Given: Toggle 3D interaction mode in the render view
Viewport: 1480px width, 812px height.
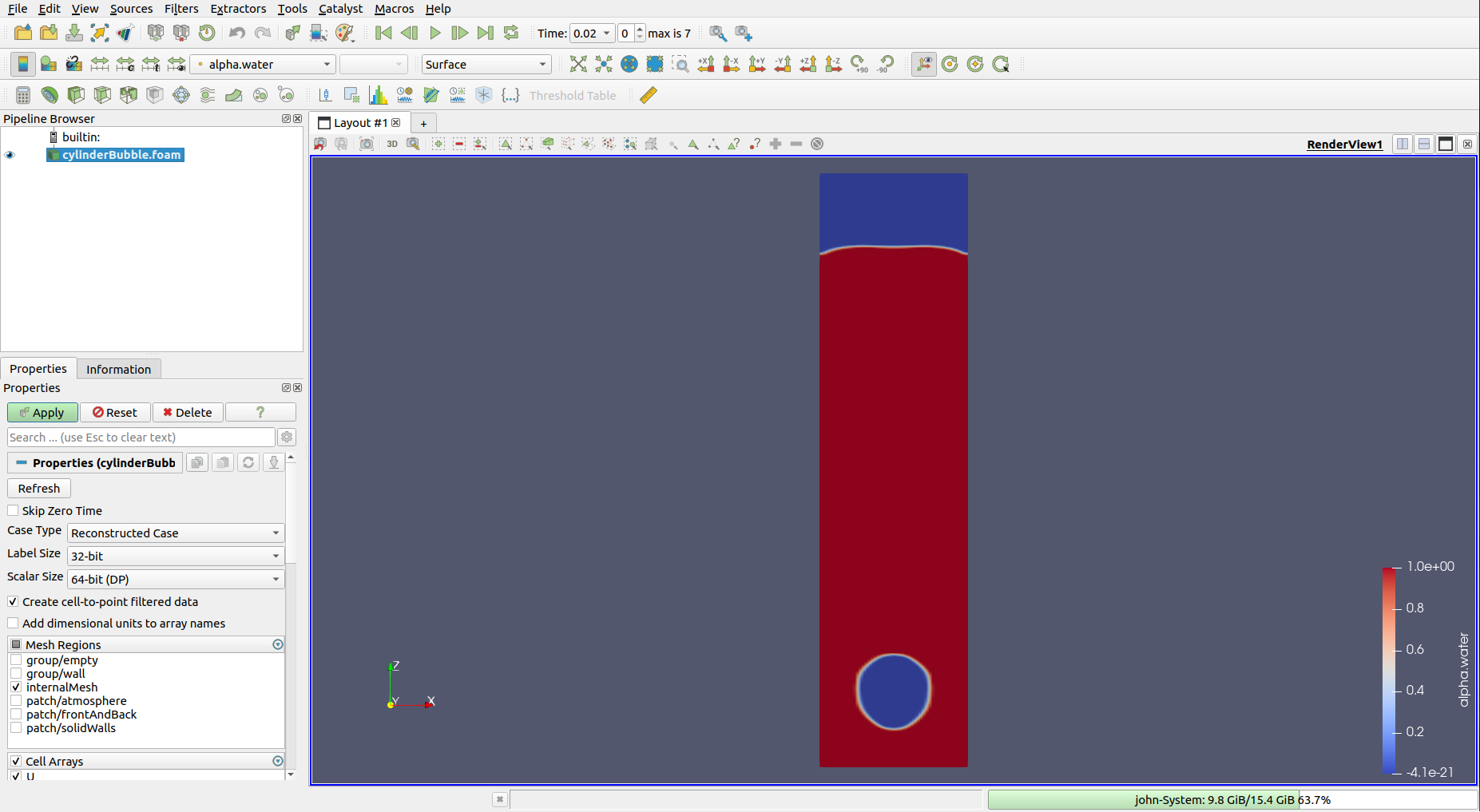Looking at the screenshot, I should point(392,144).
